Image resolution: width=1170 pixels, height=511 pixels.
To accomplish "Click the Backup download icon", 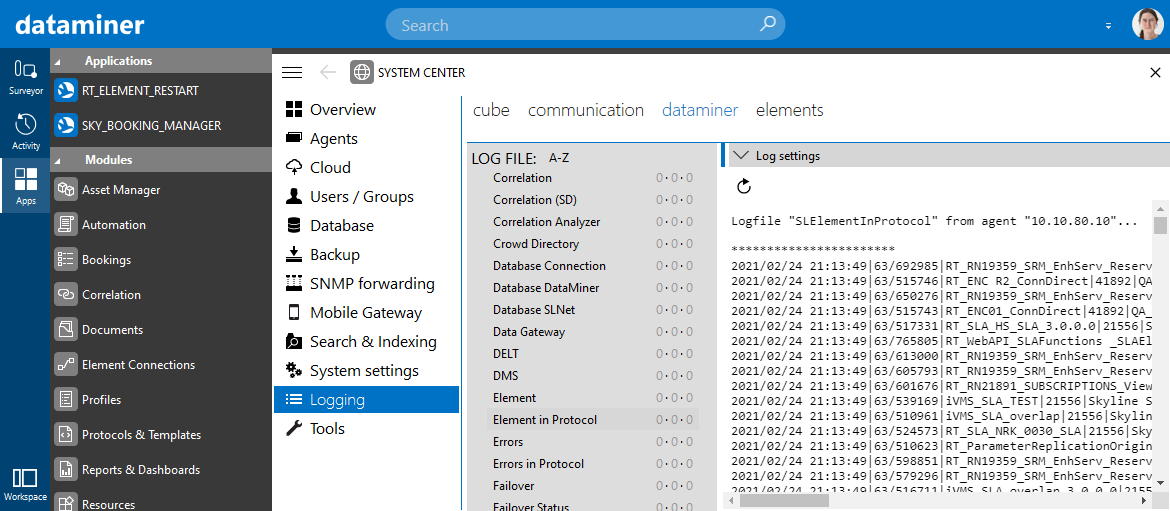I will coord(295,254).
